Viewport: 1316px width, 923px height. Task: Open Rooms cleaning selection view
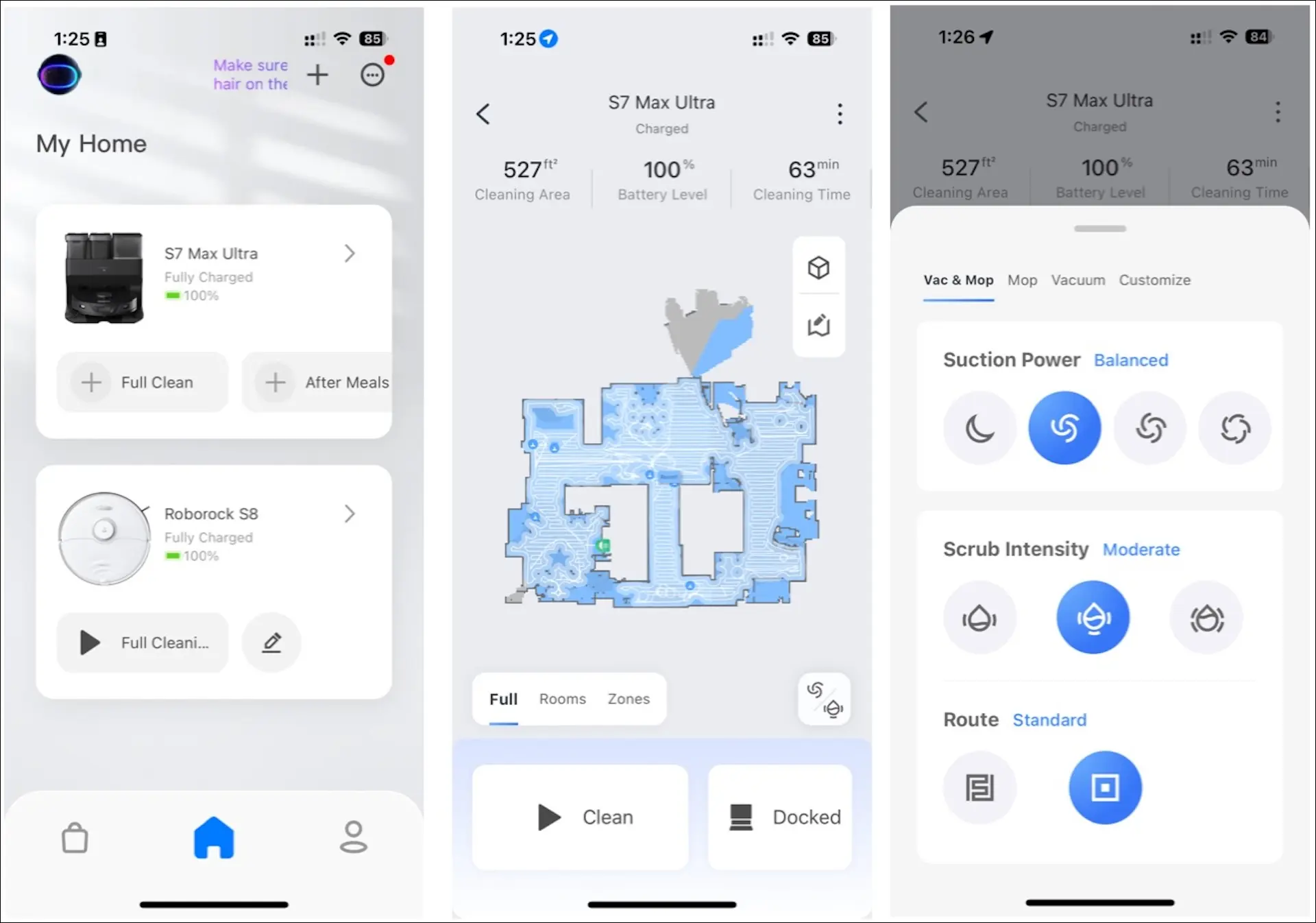pyautogui.click(x=562, y=698)
